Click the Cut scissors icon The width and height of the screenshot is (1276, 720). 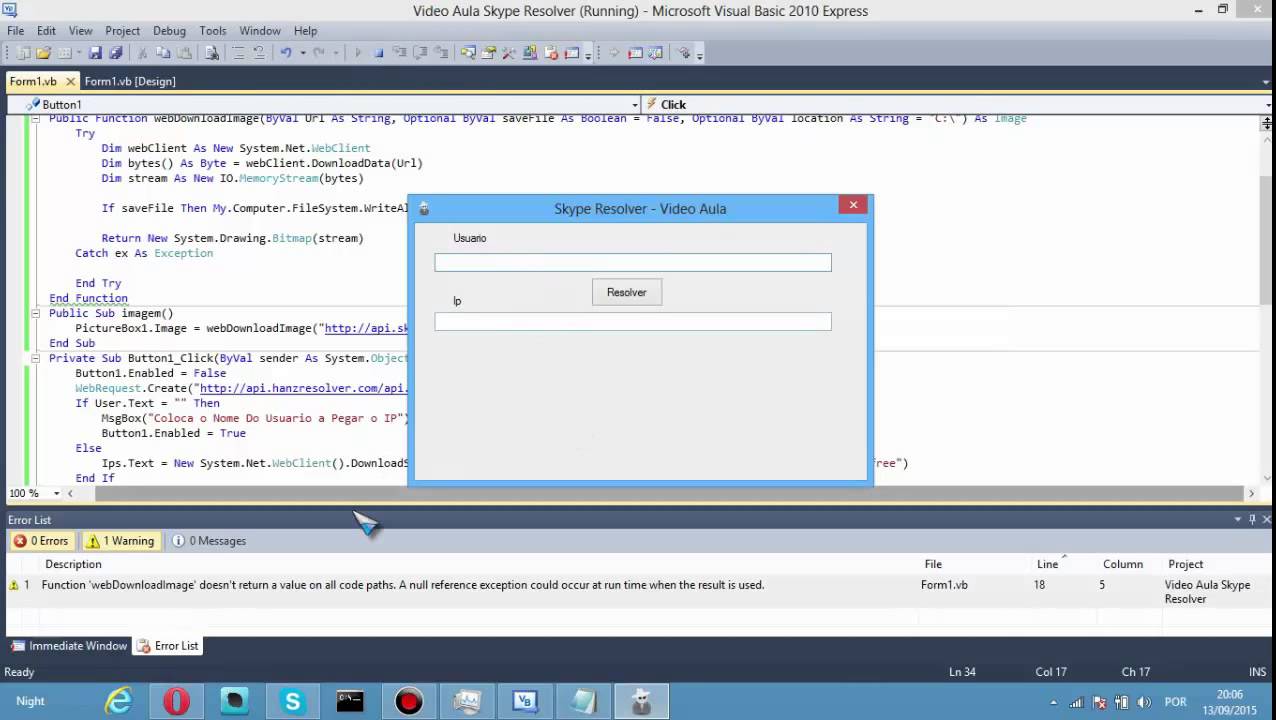(142, 53)
